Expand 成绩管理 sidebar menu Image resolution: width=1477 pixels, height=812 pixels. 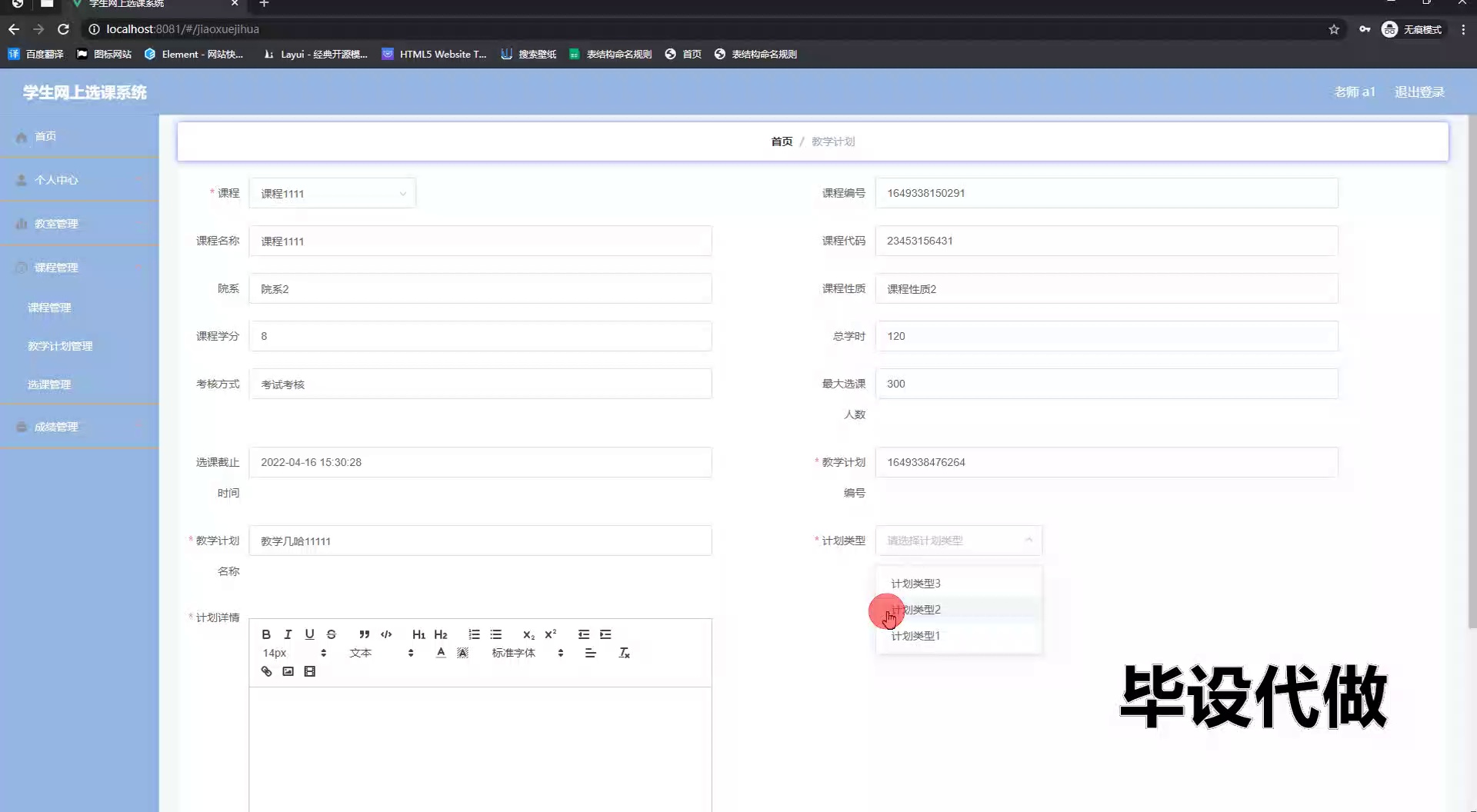[79, 427]
